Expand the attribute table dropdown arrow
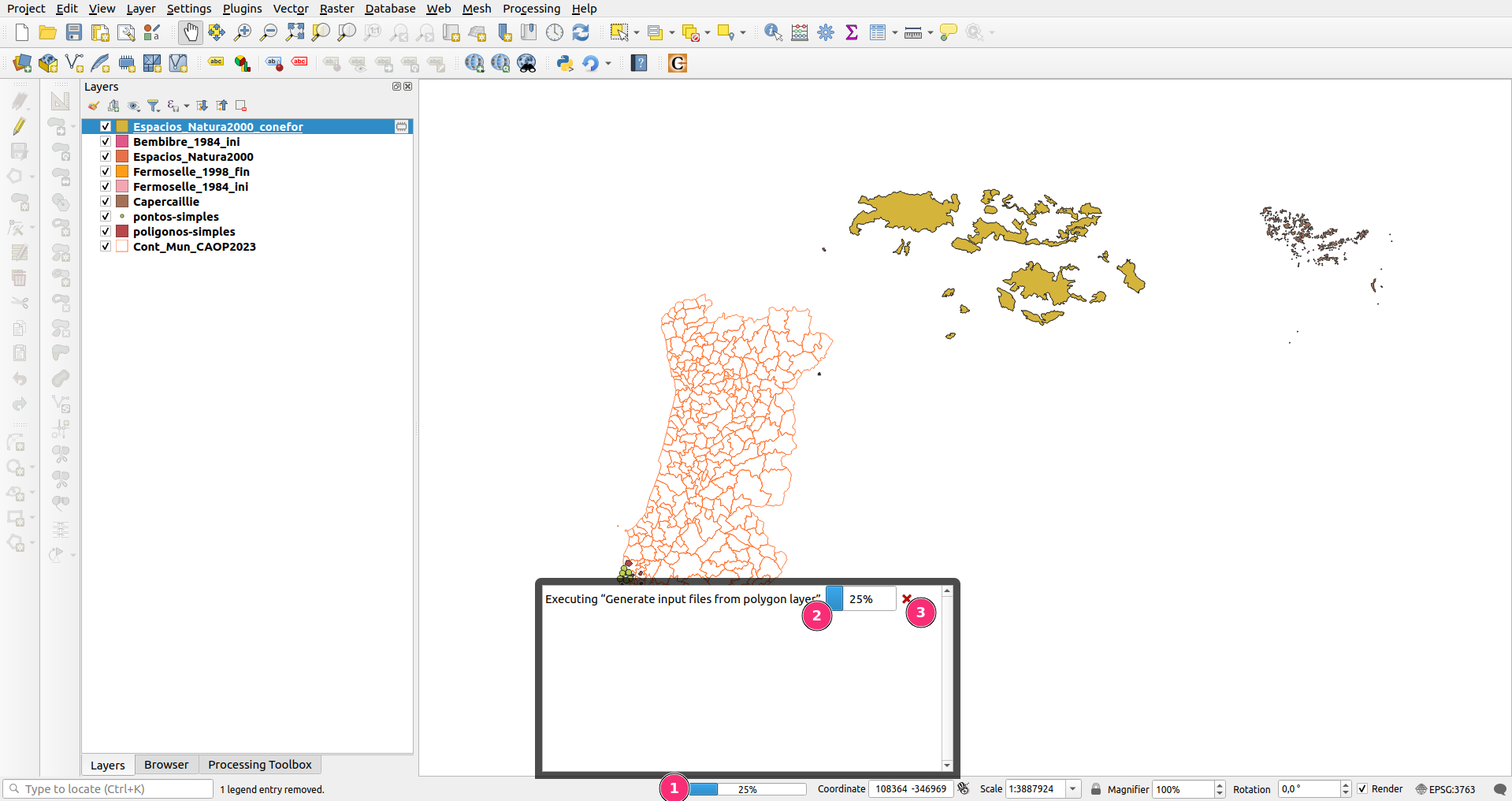Screen dimensions: 1512x801 click(x=895, y=32)
